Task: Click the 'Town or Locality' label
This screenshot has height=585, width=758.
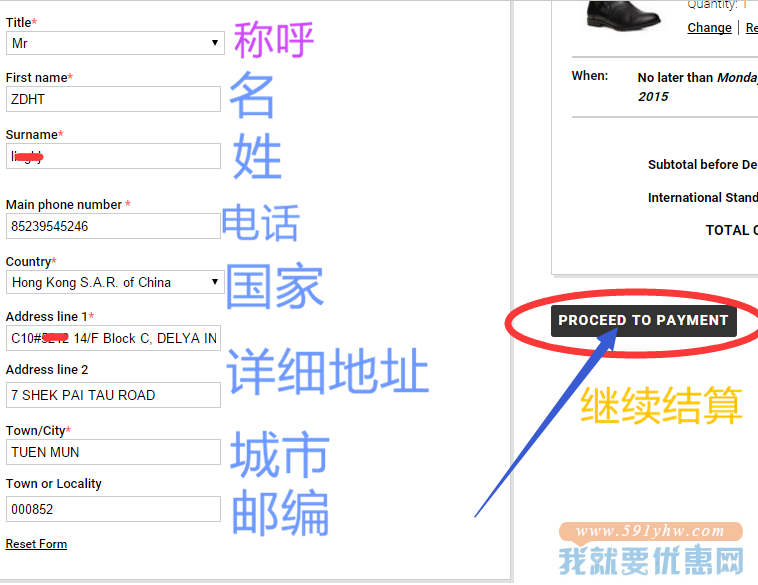Action: [54, 483]
